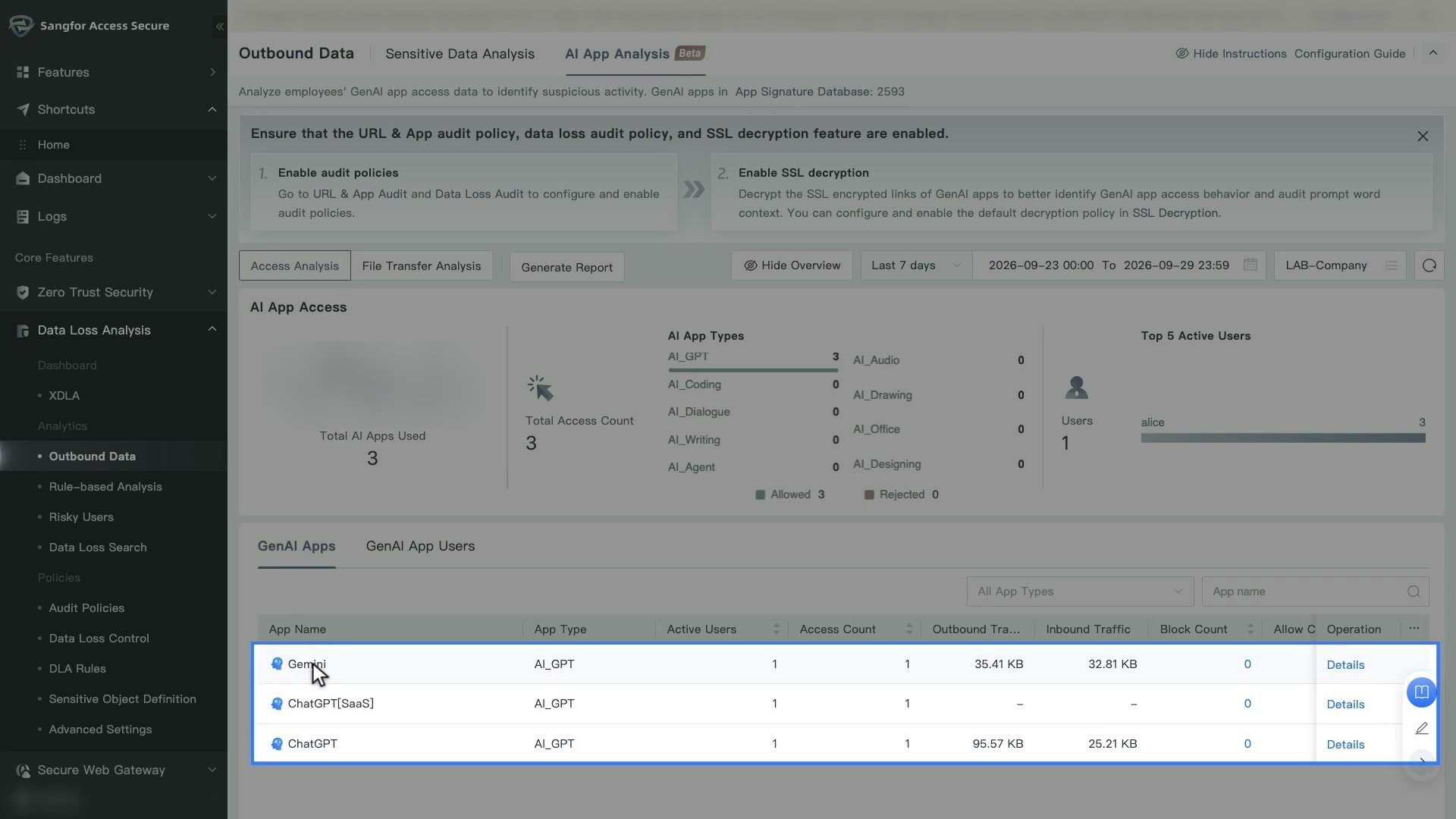Click the Generate Report button
This screenshot has width=1456, height=819.
(x=566, y=267)
